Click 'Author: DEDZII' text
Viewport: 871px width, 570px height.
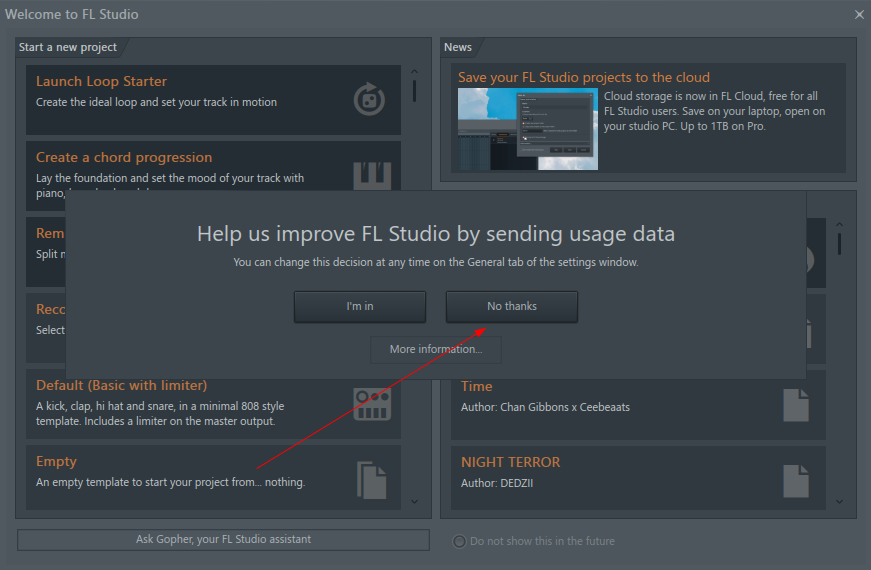[x=497, y=483]
